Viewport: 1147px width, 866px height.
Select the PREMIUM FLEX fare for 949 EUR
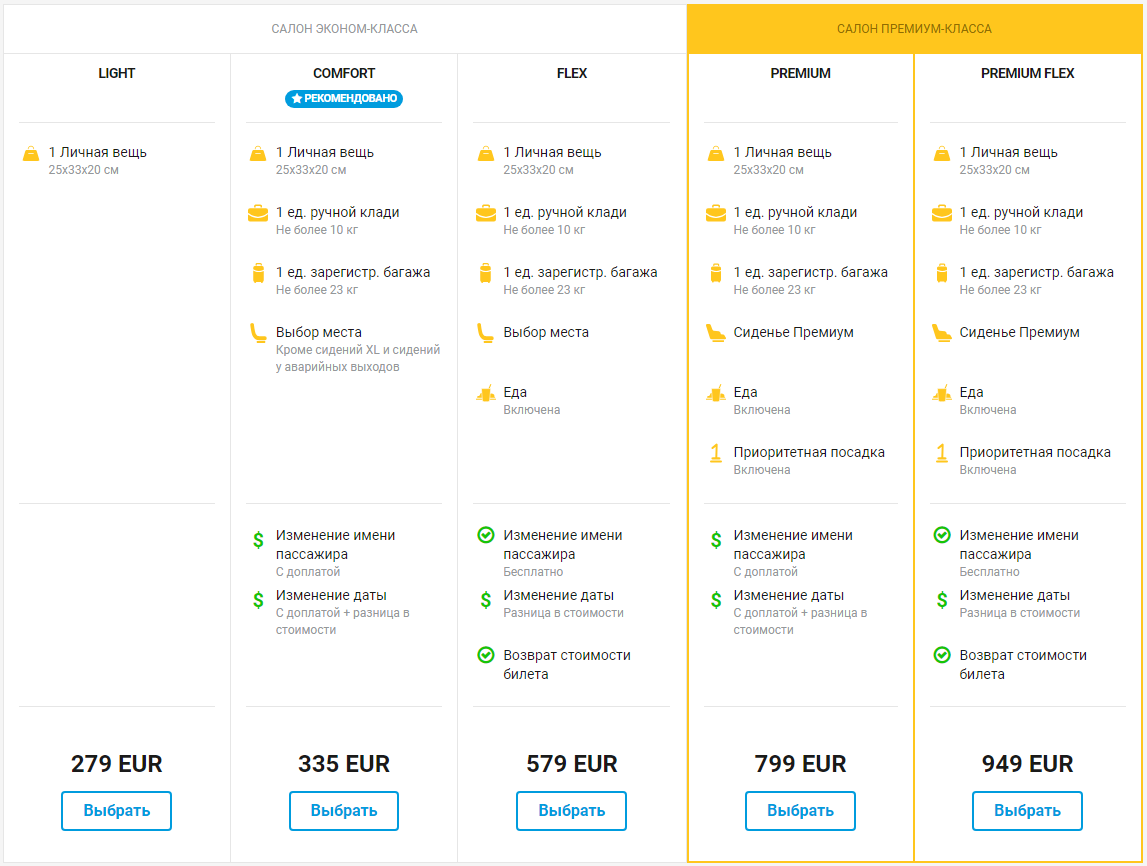pyautogui.click(x=1027, y=810)
